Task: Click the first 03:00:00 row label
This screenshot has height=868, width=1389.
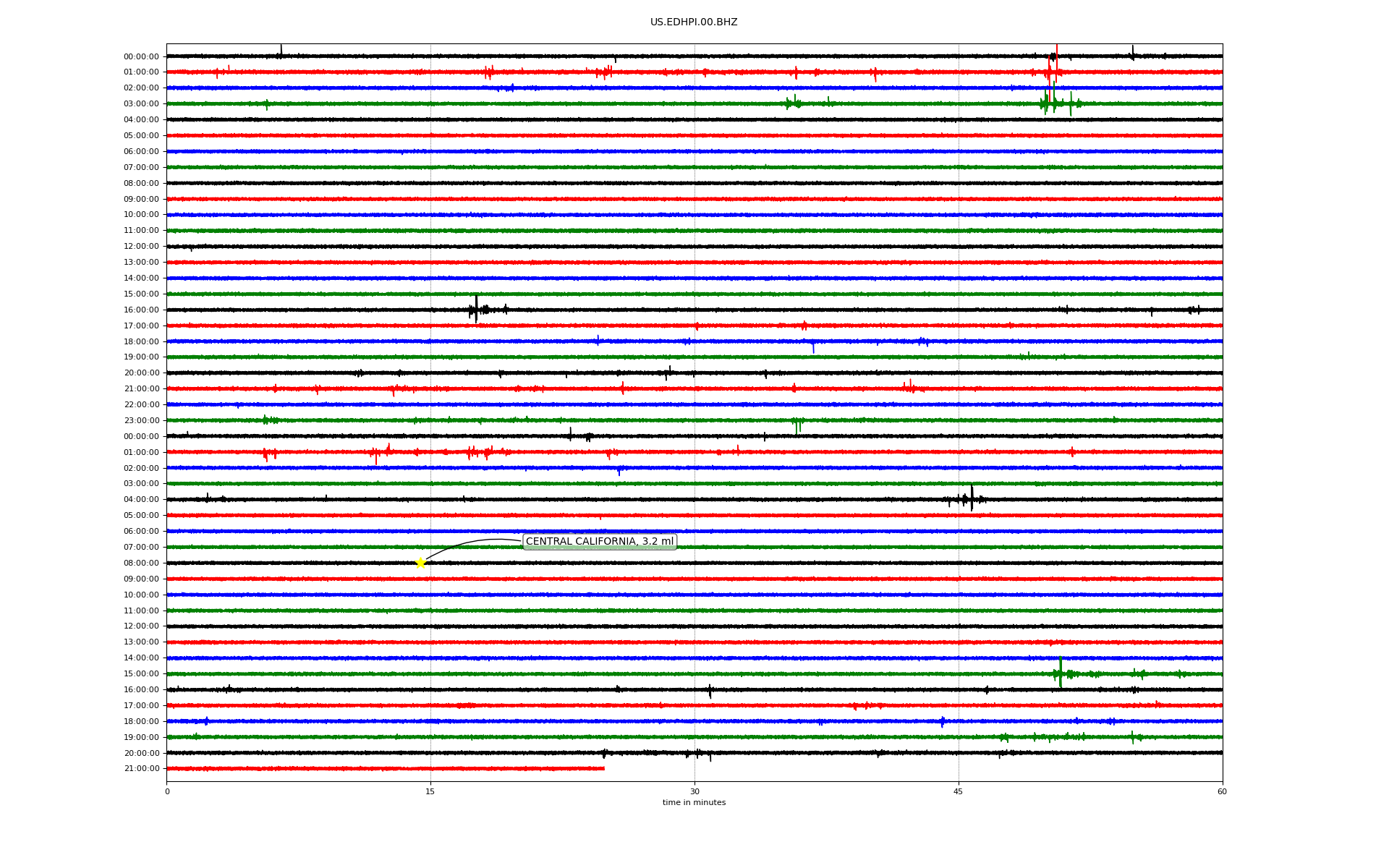Action: (x=141, y=103)
